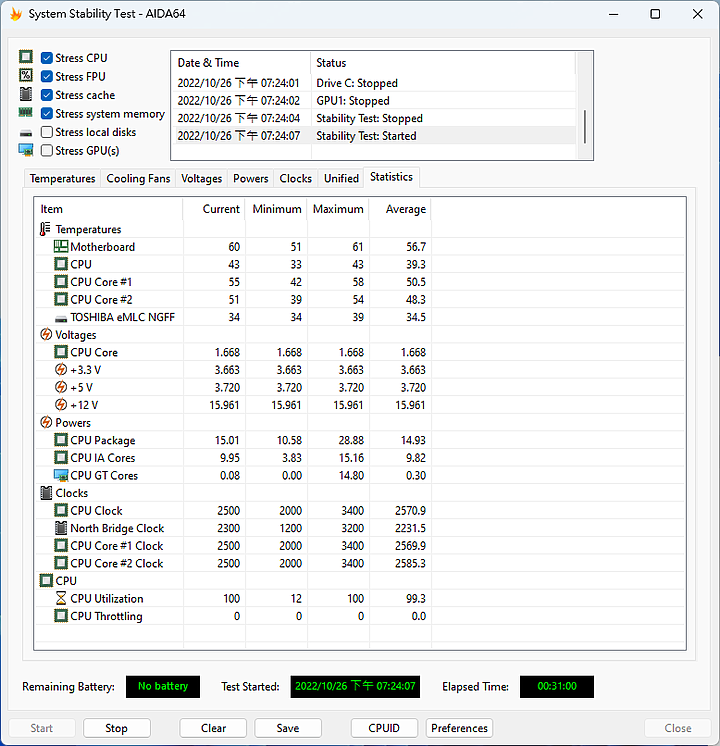Open the Powers tab

pyautogui.click(x=250, y=178)
